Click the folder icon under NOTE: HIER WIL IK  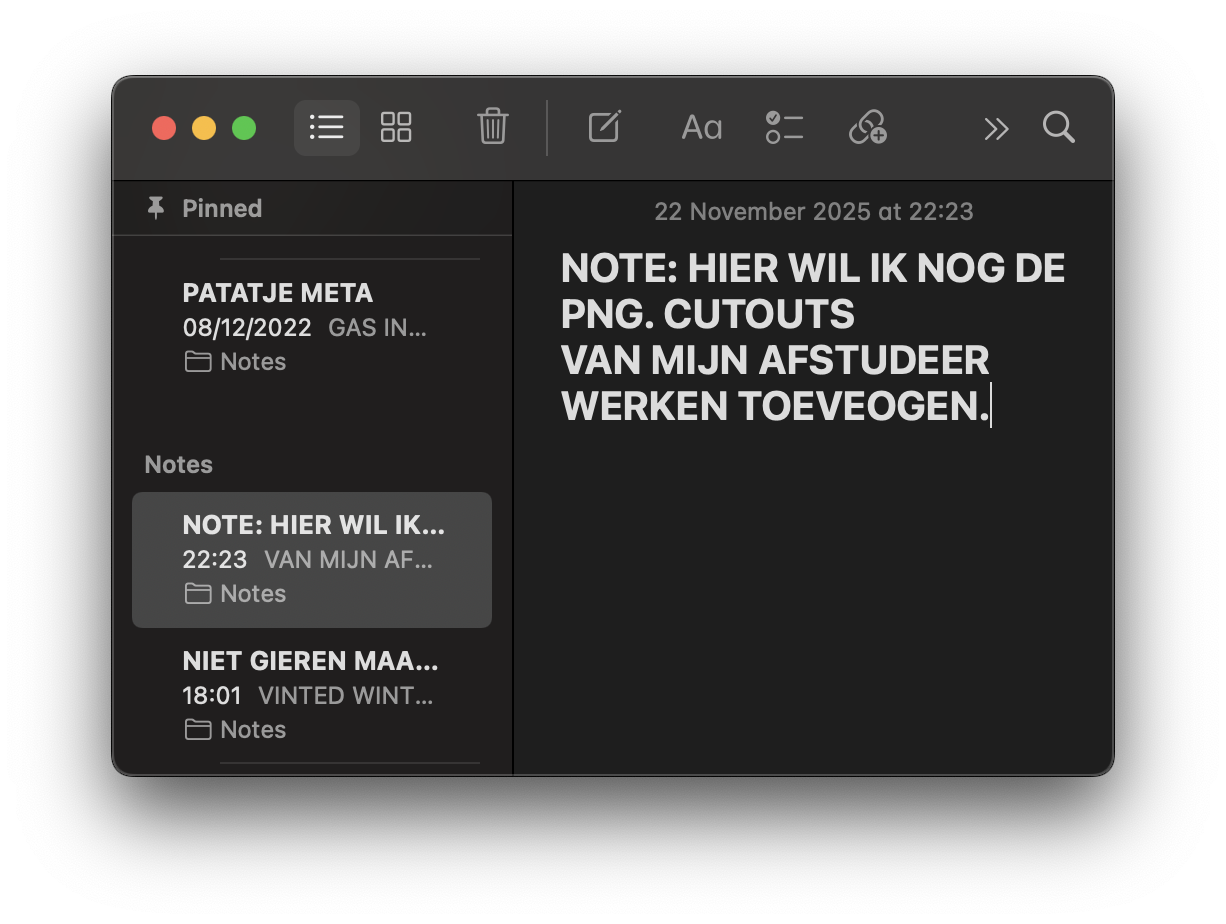click(198, 594)
